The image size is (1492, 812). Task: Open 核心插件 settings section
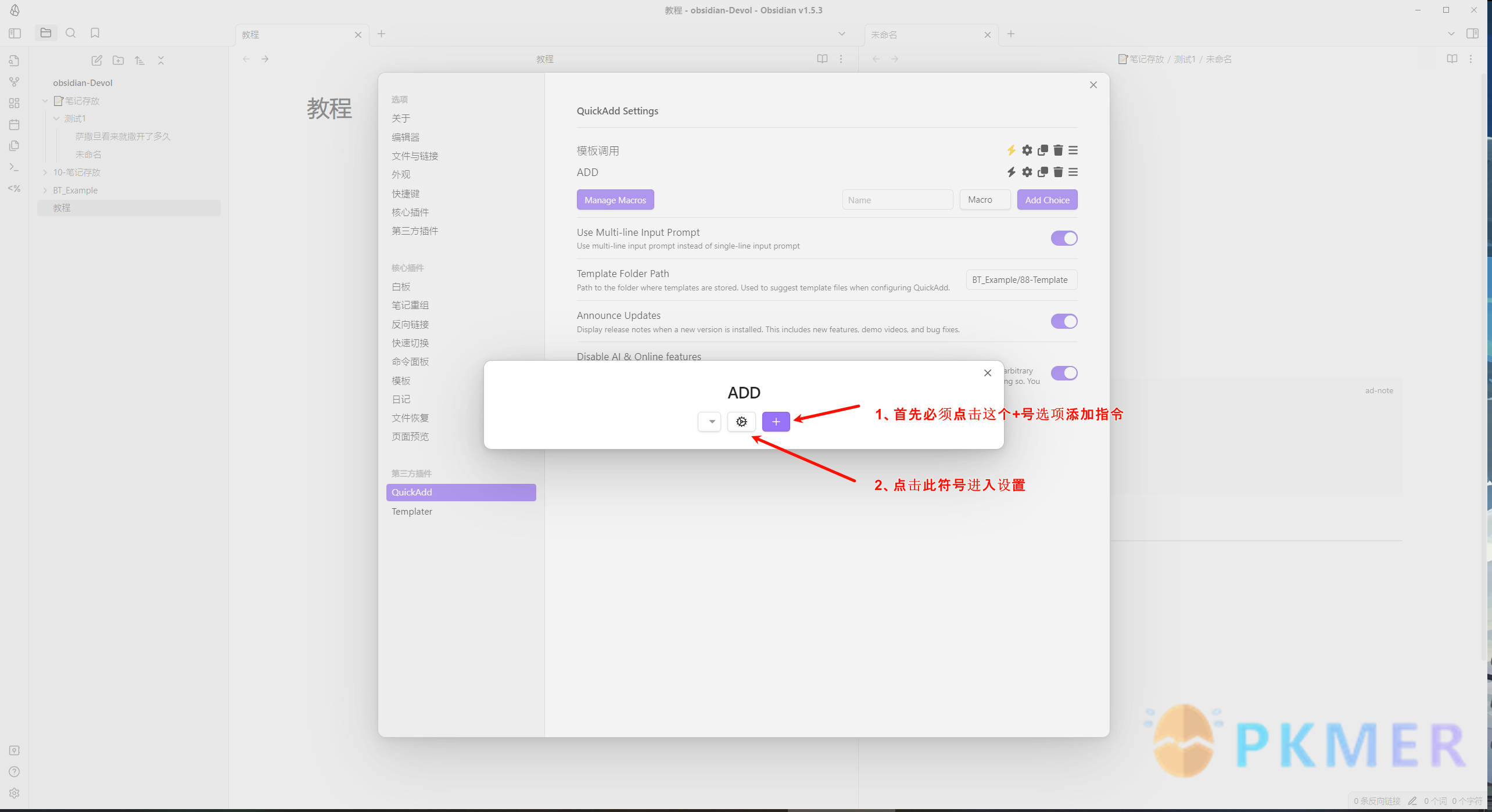coord(410,212)
